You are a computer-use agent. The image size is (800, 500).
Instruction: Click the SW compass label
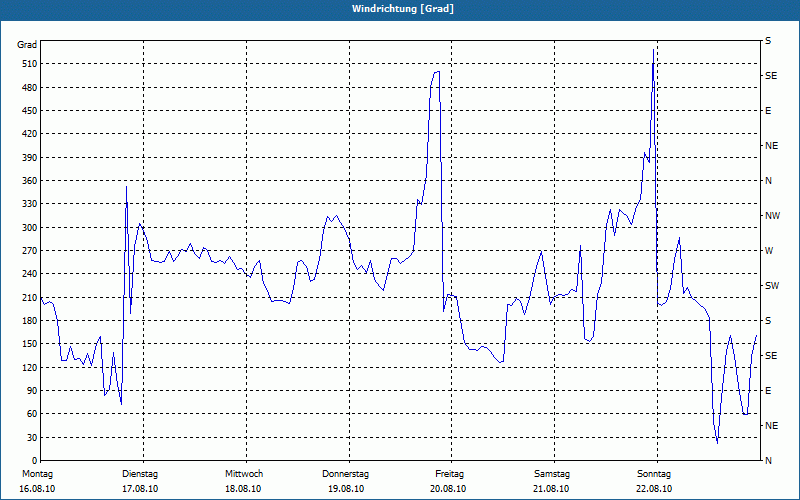click(772, 286)
